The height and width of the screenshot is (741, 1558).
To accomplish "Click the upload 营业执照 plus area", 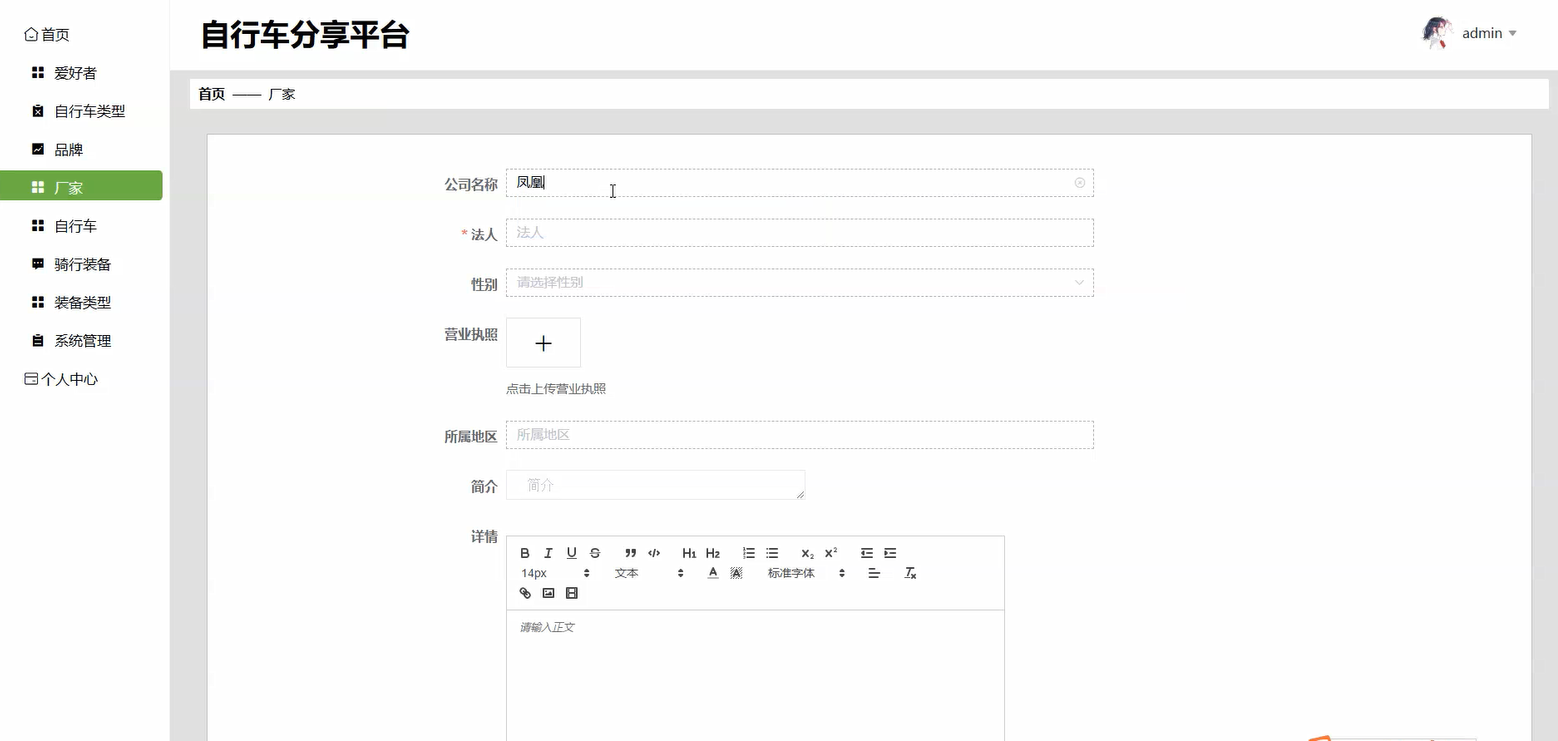I will click(543, 342).
